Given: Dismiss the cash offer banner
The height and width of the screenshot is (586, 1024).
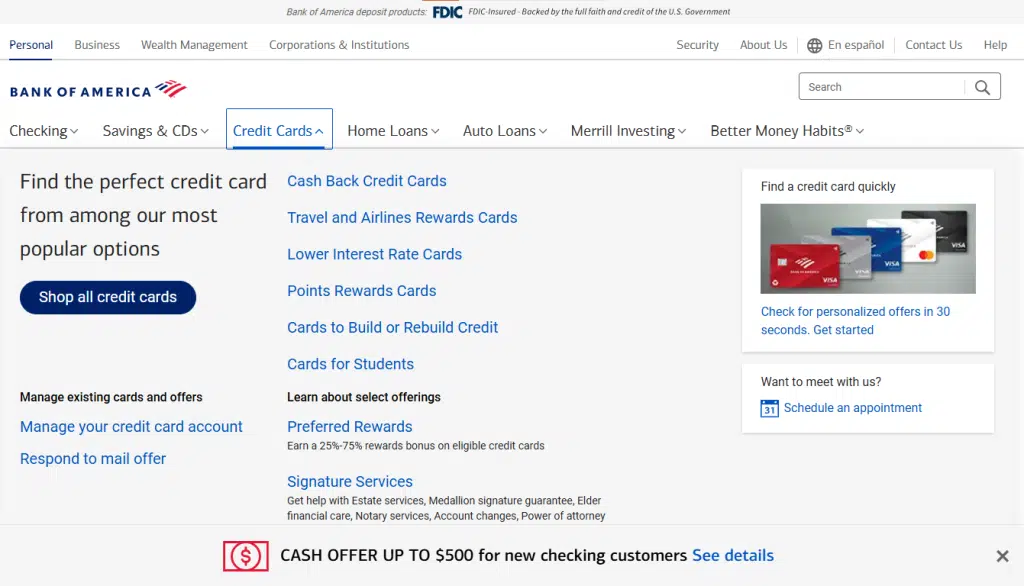Looking at the screenshot, I should 1002,556.
